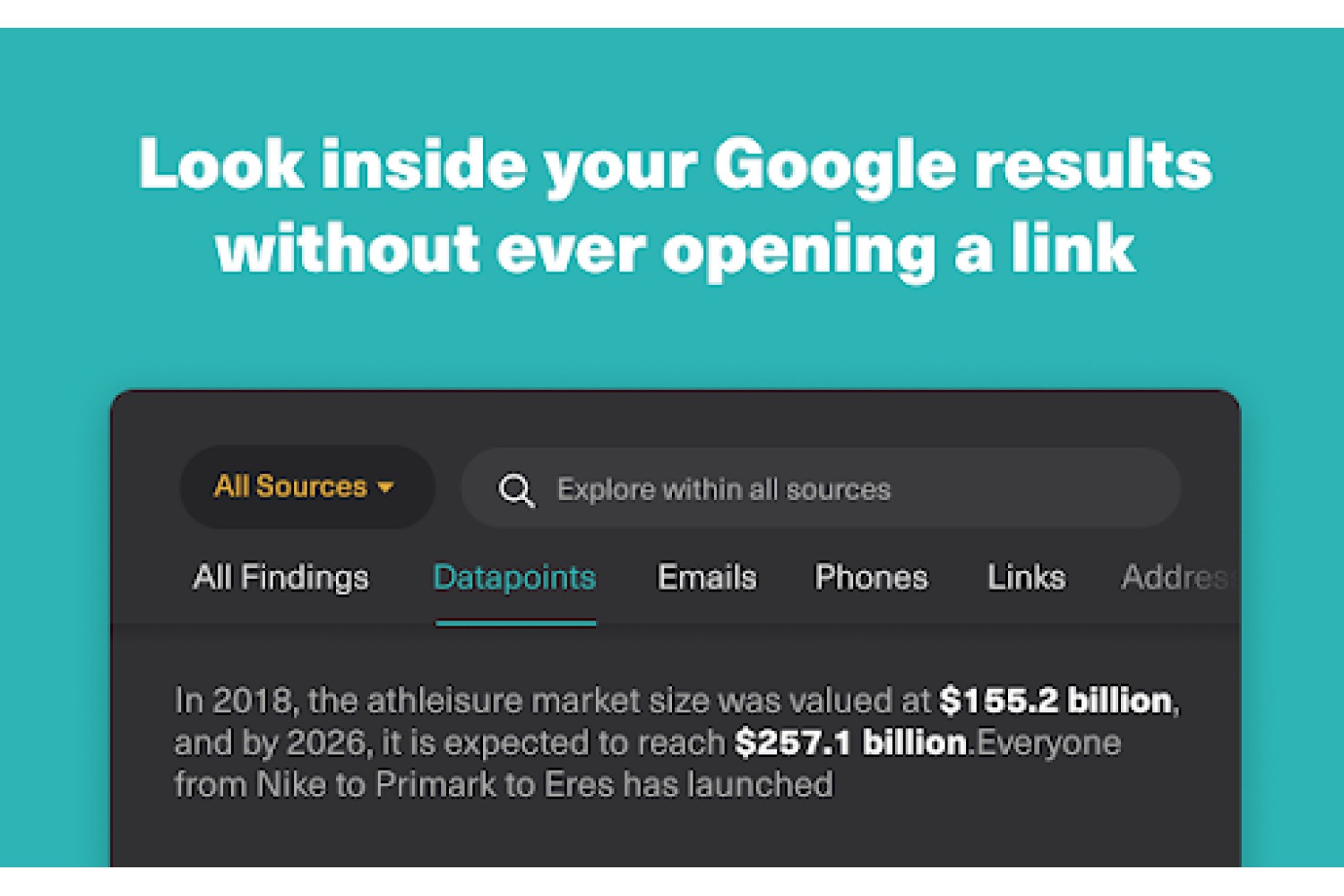Click the "In 2018, the athleisure market" line

point(676,700)
